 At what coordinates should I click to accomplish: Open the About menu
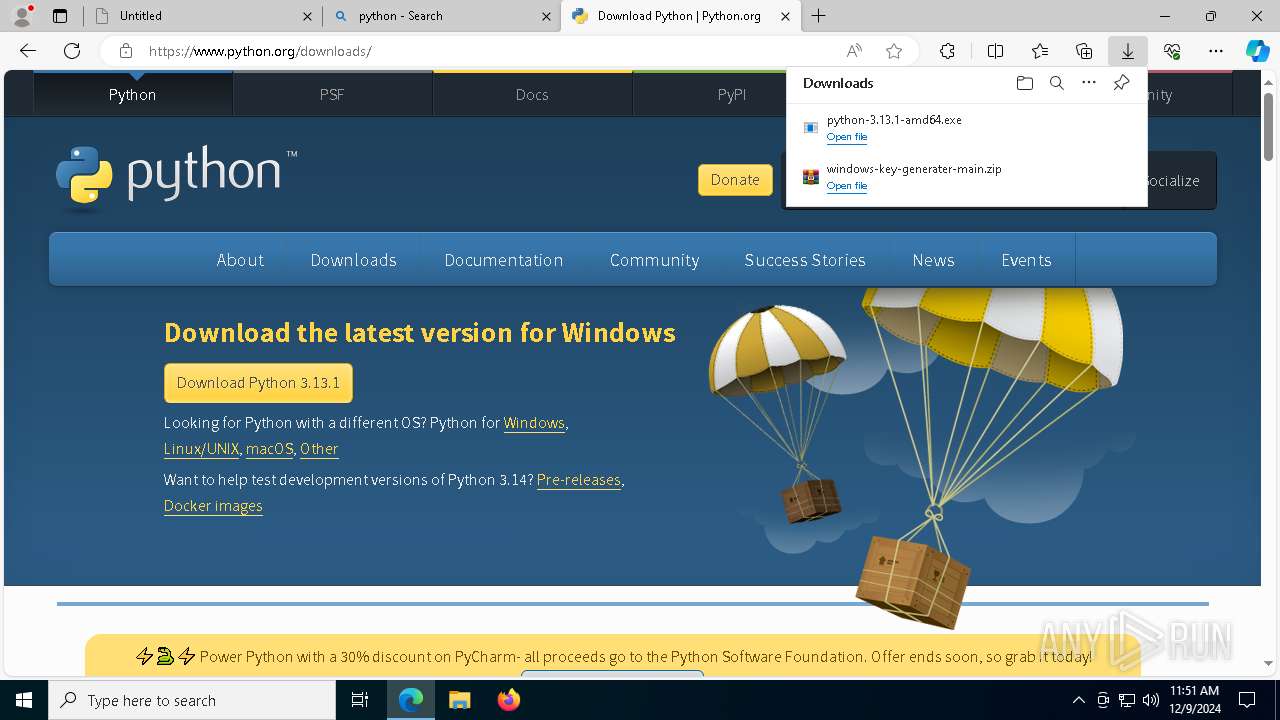point(240,260)
